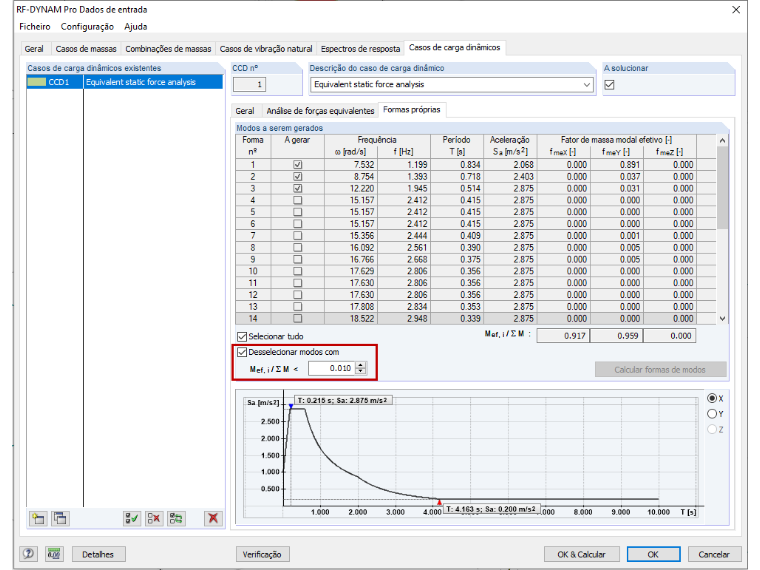Close the RF-DYNAM Pro dialog window

pos(736,10)
